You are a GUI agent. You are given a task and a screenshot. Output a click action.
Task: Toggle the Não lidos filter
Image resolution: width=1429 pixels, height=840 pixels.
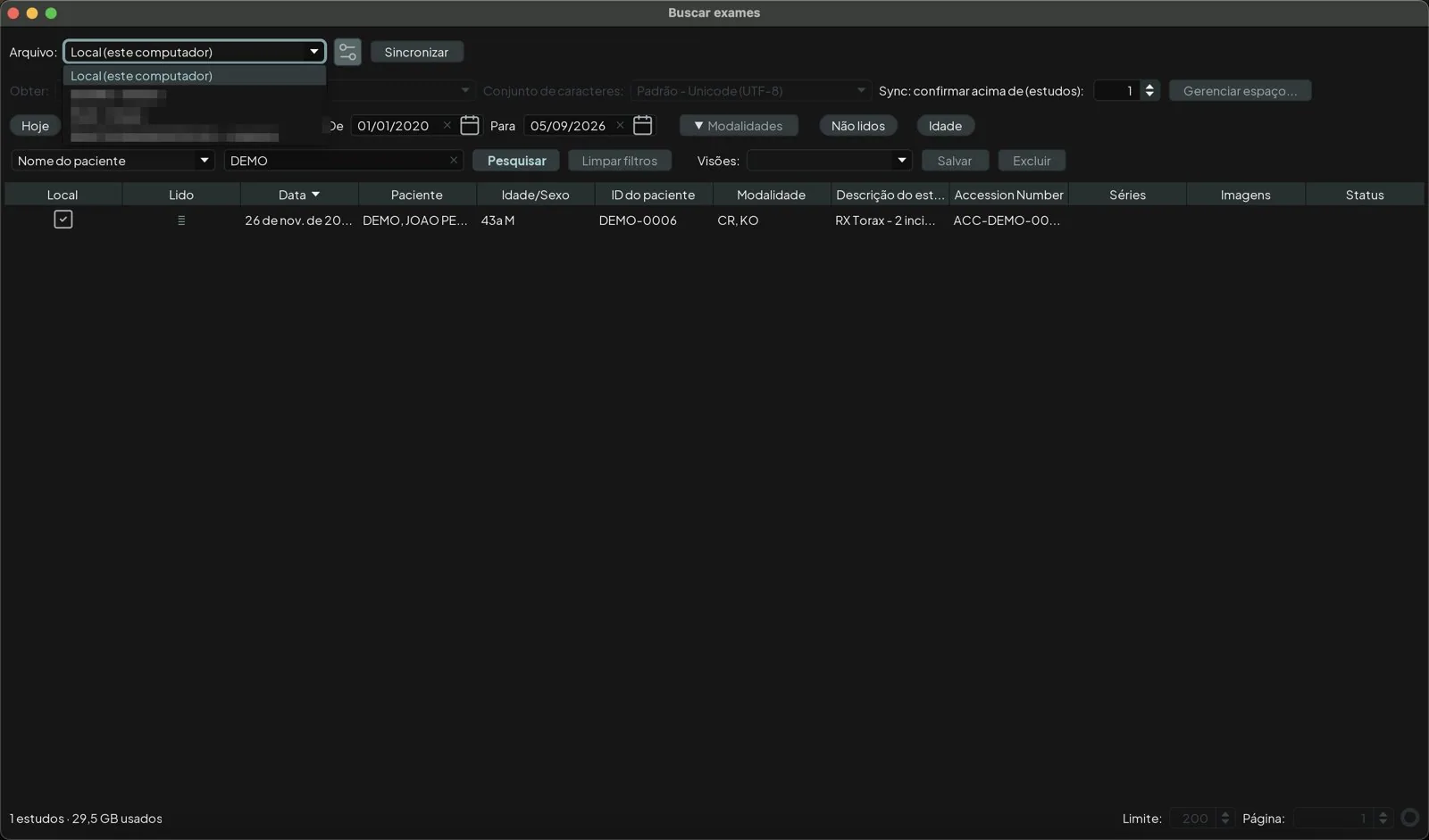tap(858, 126)
